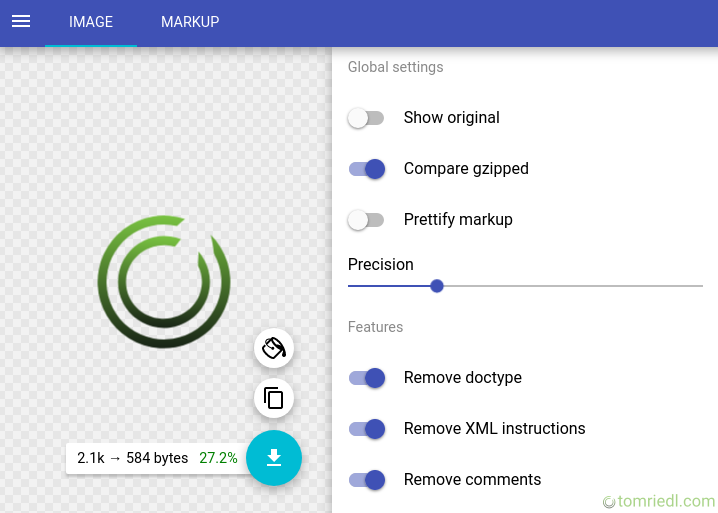
Task: Disable Remove XML instructions toggle
Action: pyautogui.click(x=366, y=429)
